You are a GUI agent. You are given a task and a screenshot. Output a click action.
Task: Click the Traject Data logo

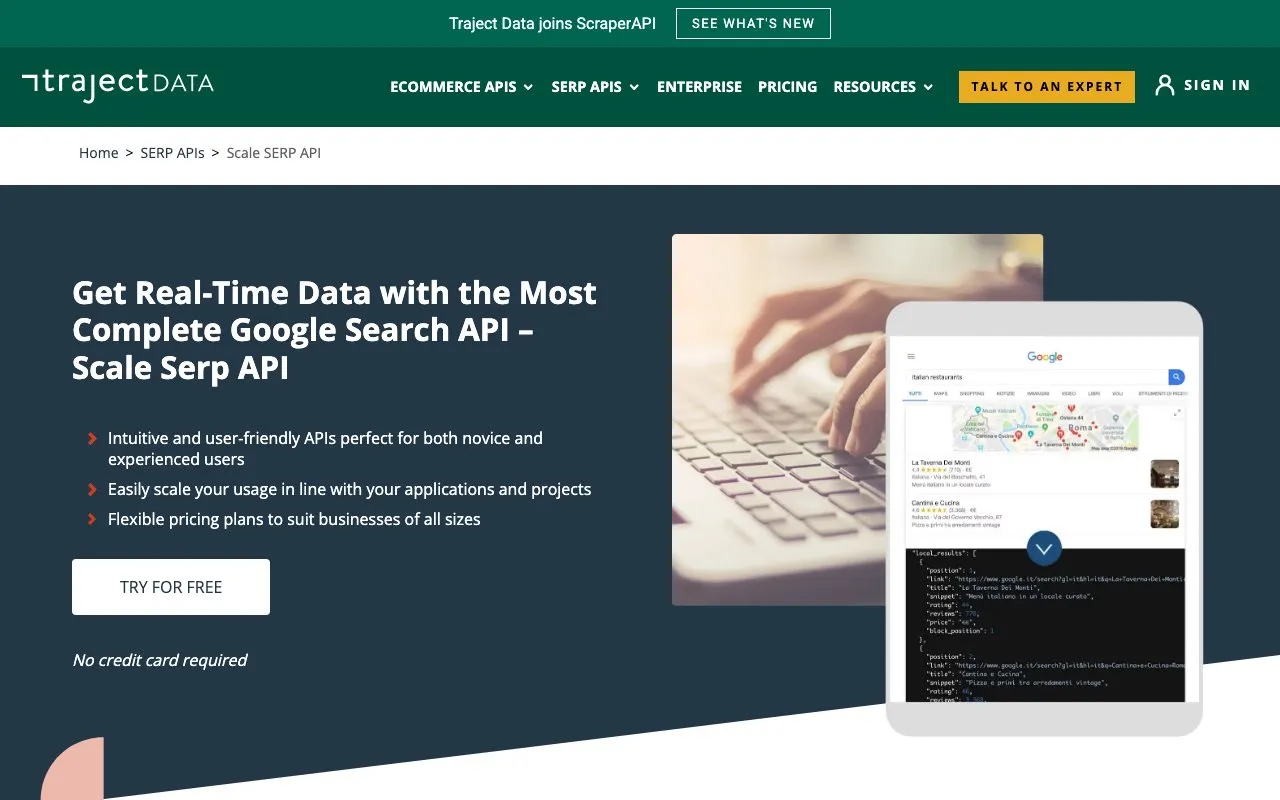click(118, 86)
